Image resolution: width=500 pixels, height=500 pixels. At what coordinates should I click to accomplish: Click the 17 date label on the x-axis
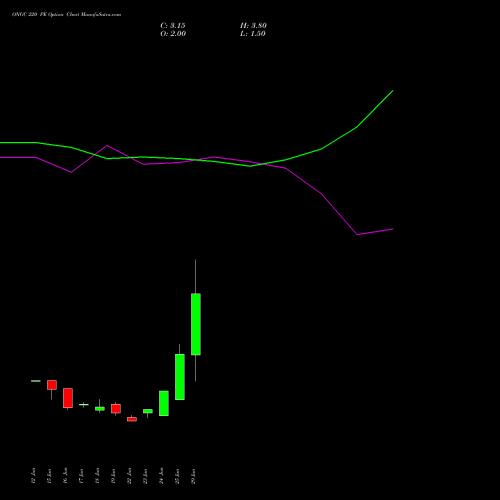pos(81,476)
